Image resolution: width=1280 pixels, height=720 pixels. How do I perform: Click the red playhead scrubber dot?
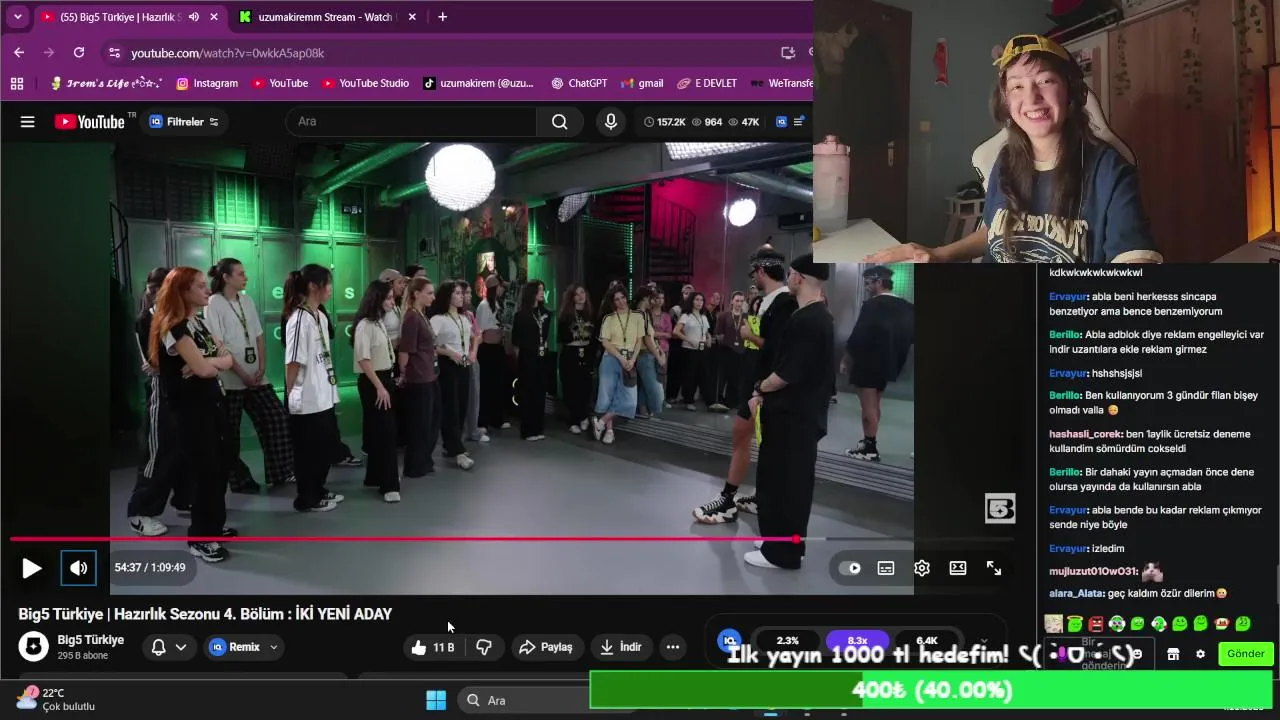pos(797,539)
